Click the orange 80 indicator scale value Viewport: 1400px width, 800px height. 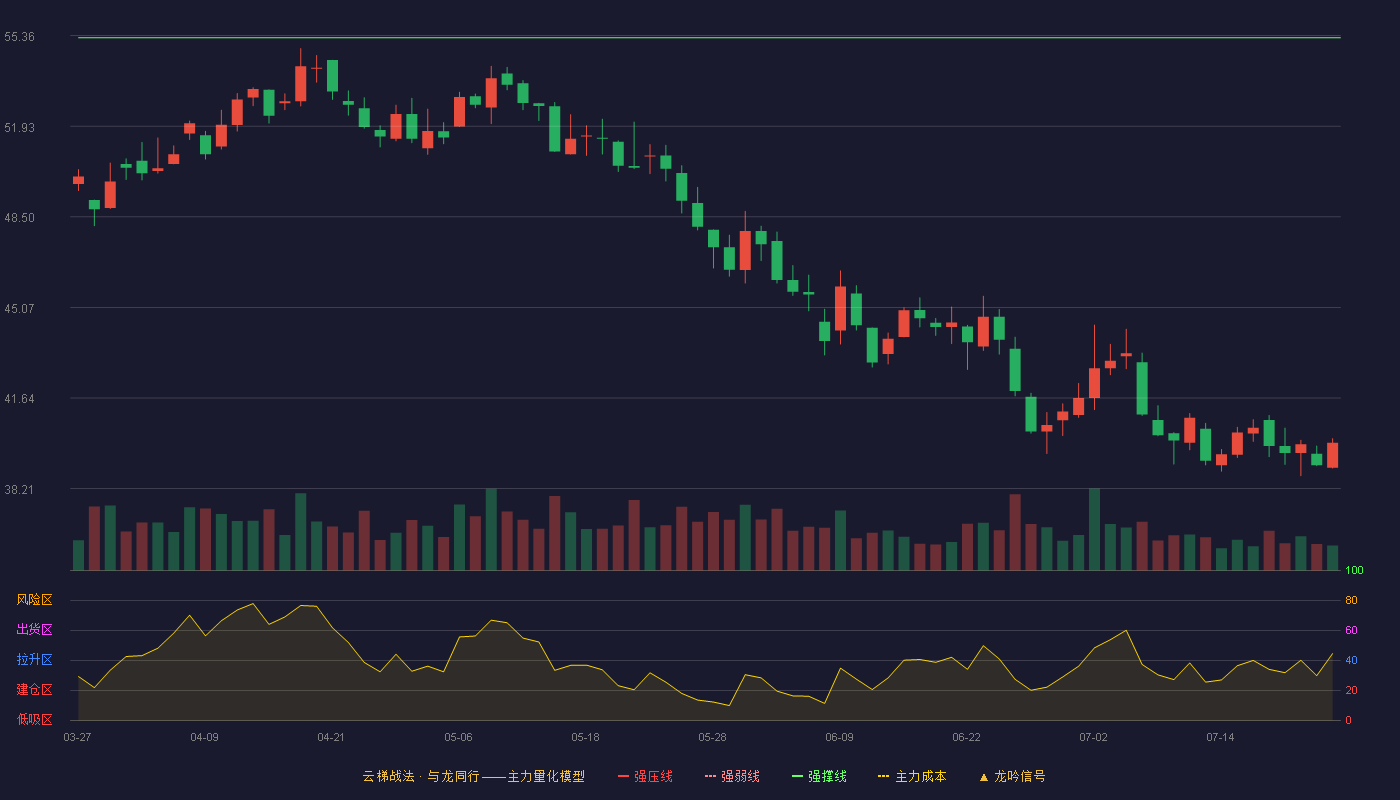[x=1351, y=601]
